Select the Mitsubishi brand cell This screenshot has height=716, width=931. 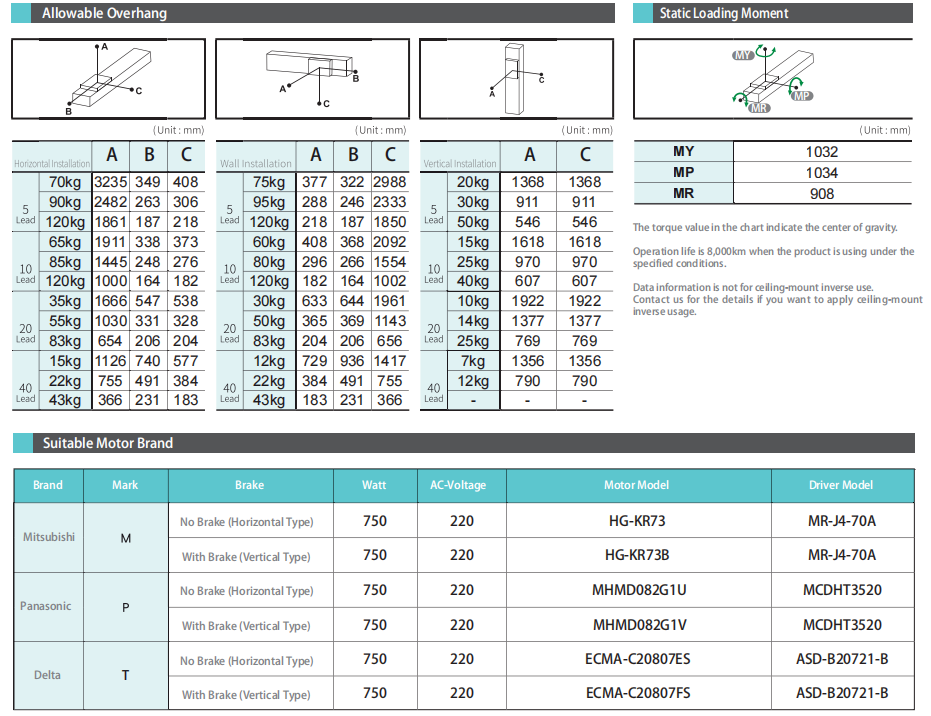[x=48, y=537]
